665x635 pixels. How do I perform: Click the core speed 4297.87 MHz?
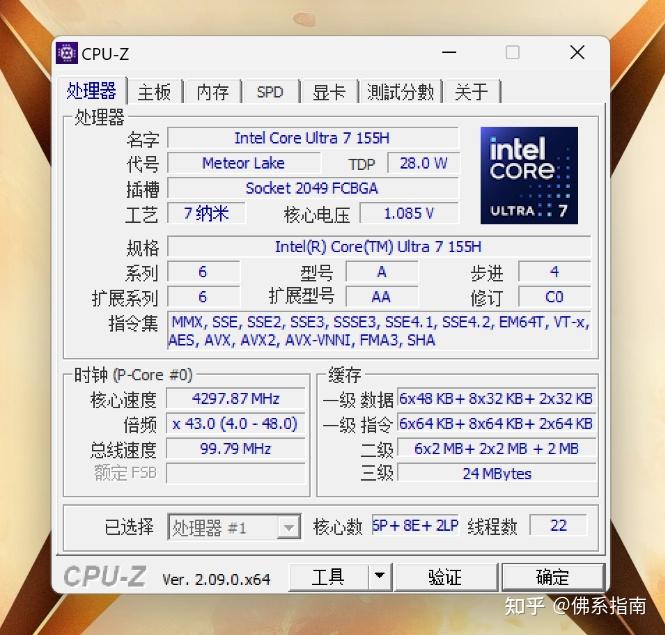tap(235, 398)
